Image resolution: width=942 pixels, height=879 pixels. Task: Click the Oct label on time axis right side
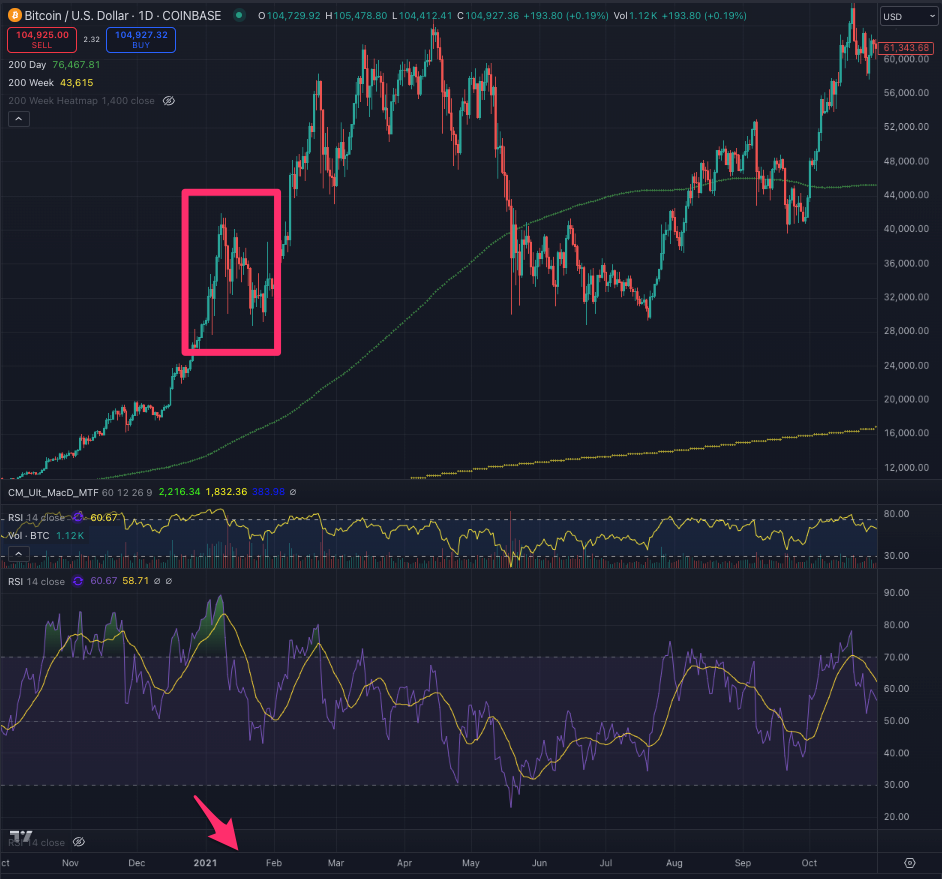pos(809,863)
